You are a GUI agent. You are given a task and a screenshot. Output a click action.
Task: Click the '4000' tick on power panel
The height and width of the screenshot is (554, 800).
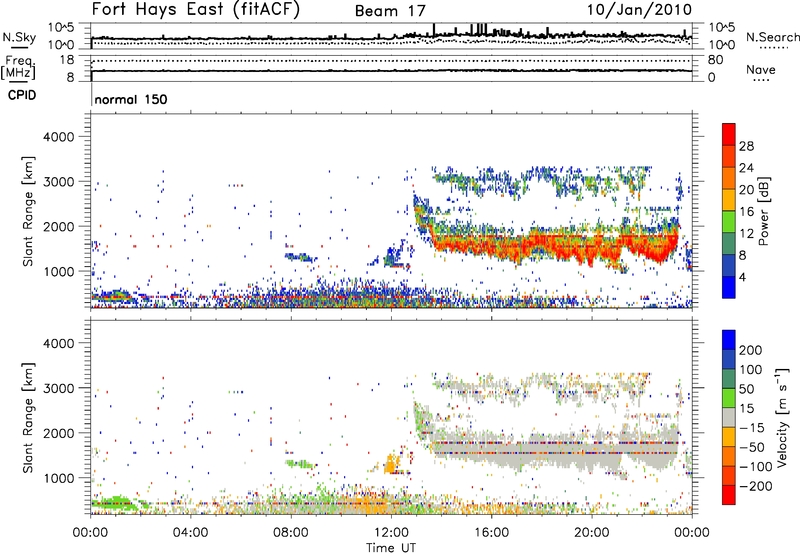coord(58,137)
